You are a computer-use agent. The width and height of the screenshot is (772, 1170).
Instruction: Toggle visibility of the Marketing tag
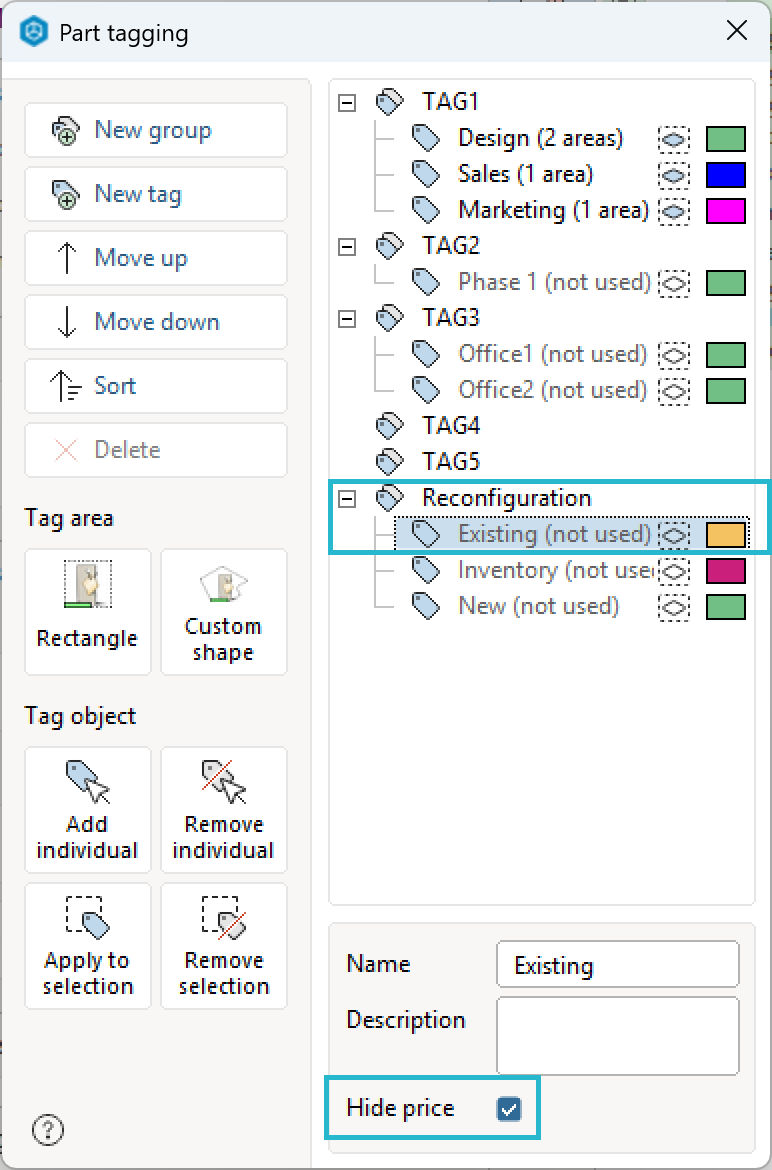tap(674, 211)
